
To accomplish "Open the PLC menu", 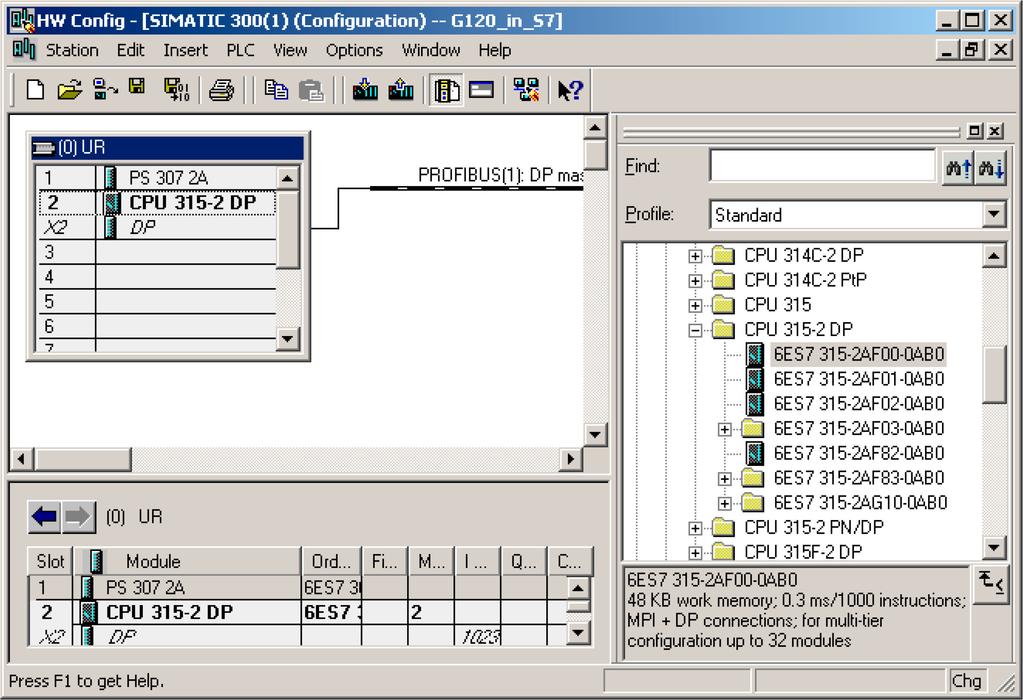I will (x=240, y=50).
